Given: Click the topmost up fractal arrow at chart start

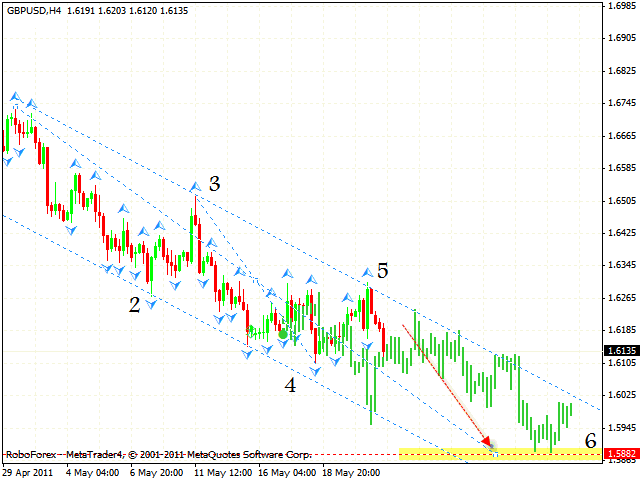Looking at the screenshot, I should coord(16,97).
